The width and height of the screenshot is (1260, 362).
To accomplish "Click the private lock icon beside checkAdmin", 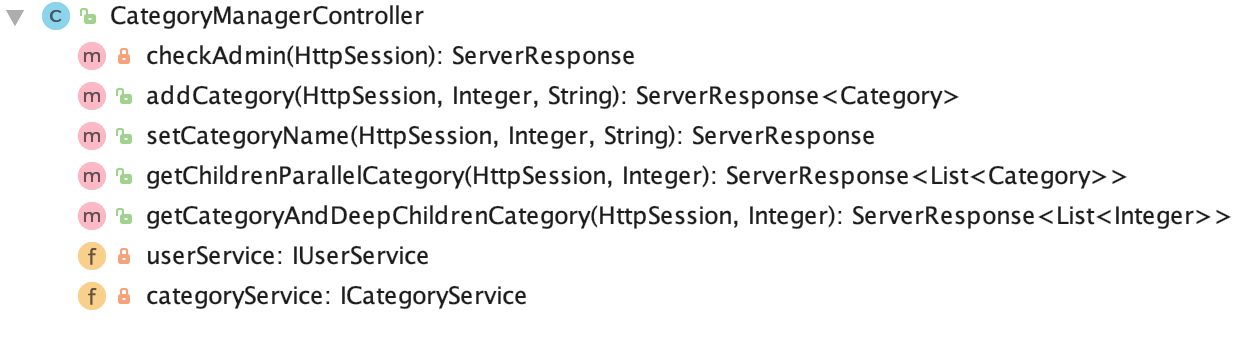I will [124, 57].
